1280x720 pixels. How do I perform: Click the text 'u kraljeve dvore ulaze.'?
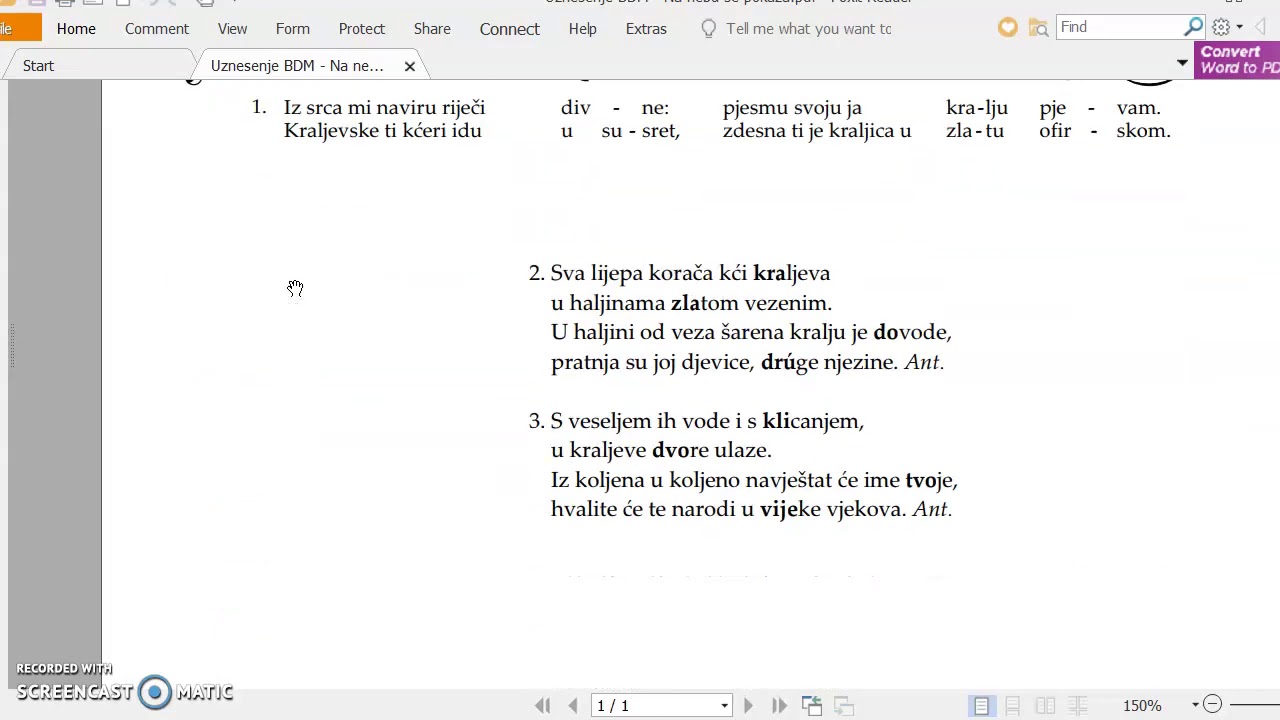coord(661,450)
